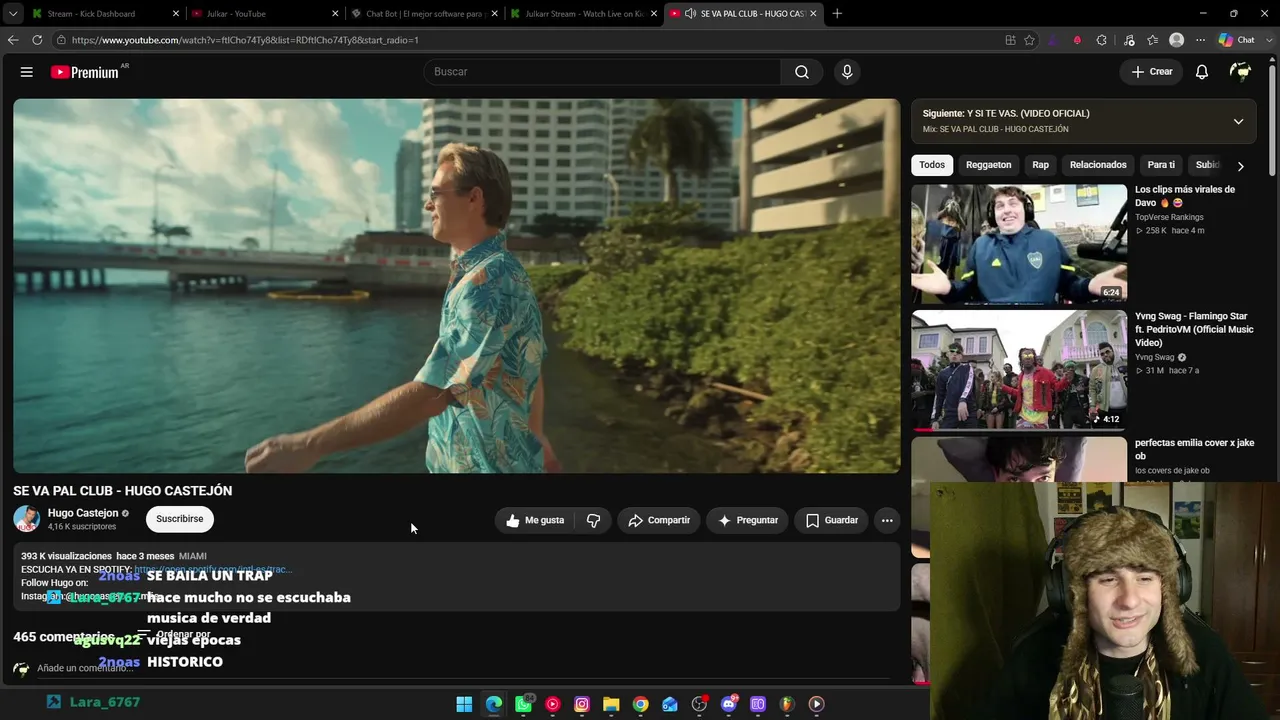Open Yvng Swag Flamingo Star thumbnail
1280x720 pixels.
click(x=1019, y=369)
